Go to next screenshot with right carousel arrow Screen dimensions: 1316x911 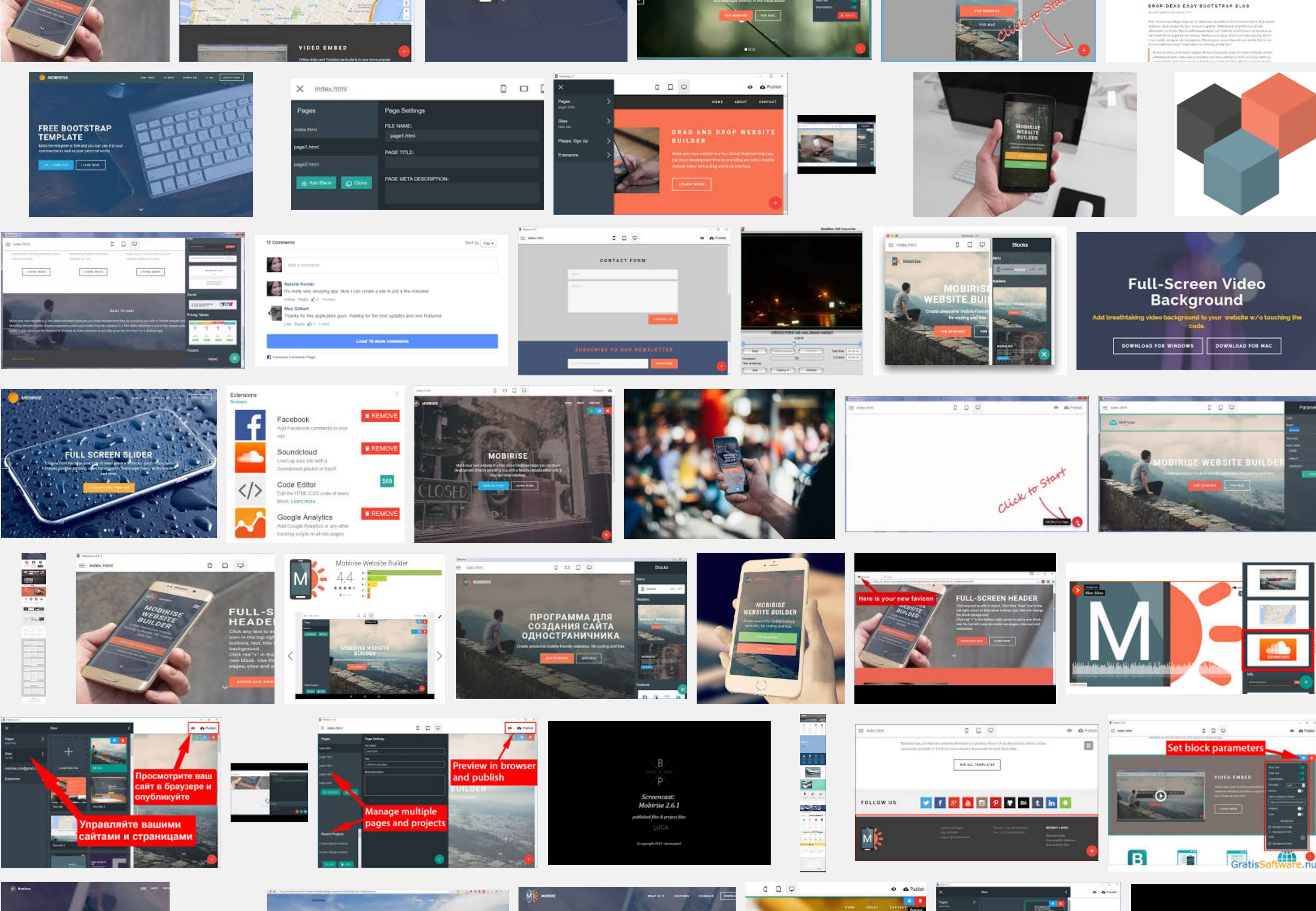439,656
